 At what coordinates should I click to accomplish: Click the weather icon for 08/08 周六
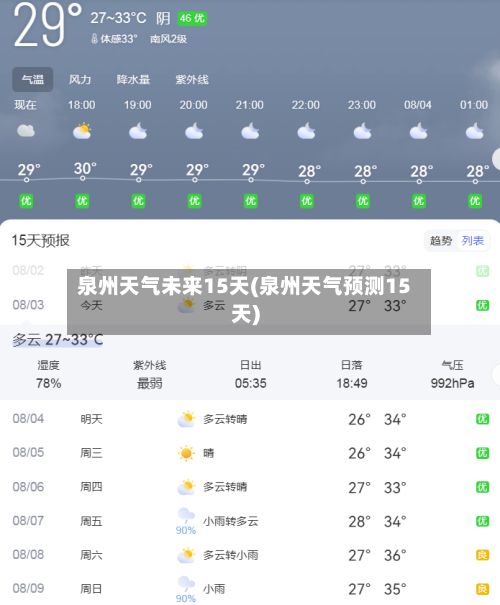[x=187, y=555]
